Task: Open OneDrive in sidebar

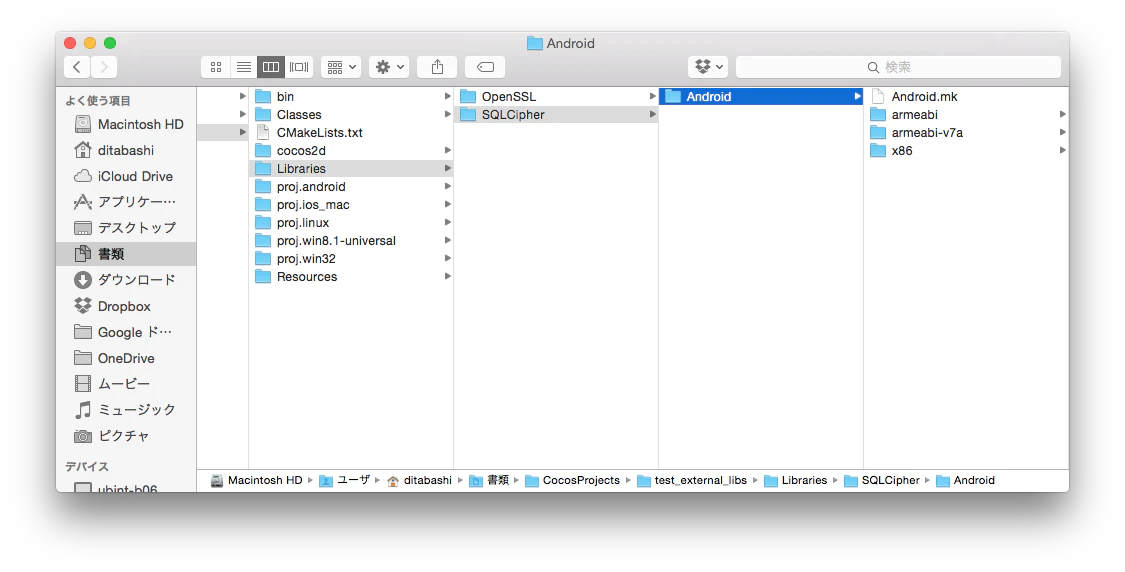Action: pyautogui.click(x=126, y=358)
